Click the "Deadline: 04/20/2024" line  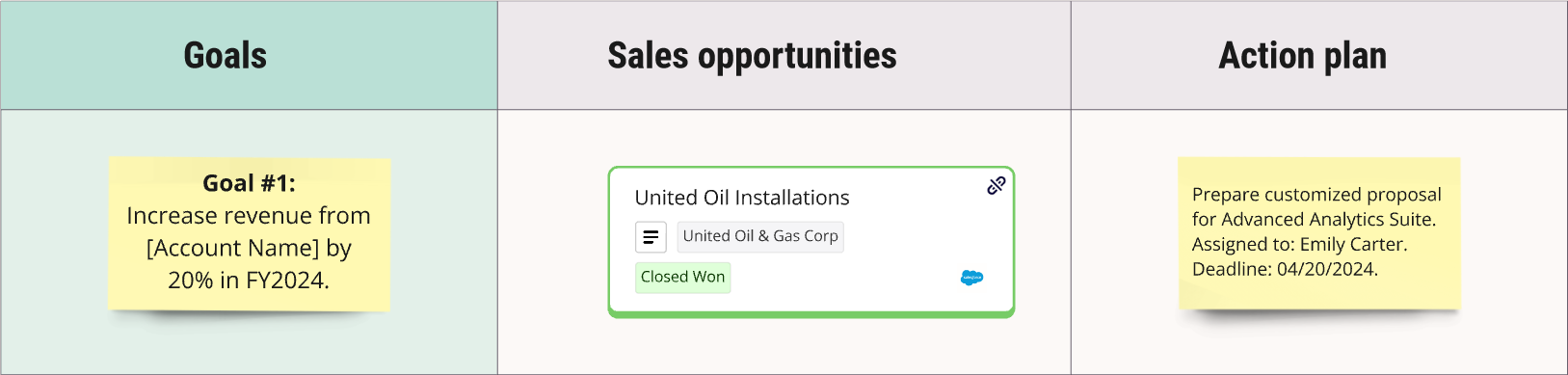1285,269
